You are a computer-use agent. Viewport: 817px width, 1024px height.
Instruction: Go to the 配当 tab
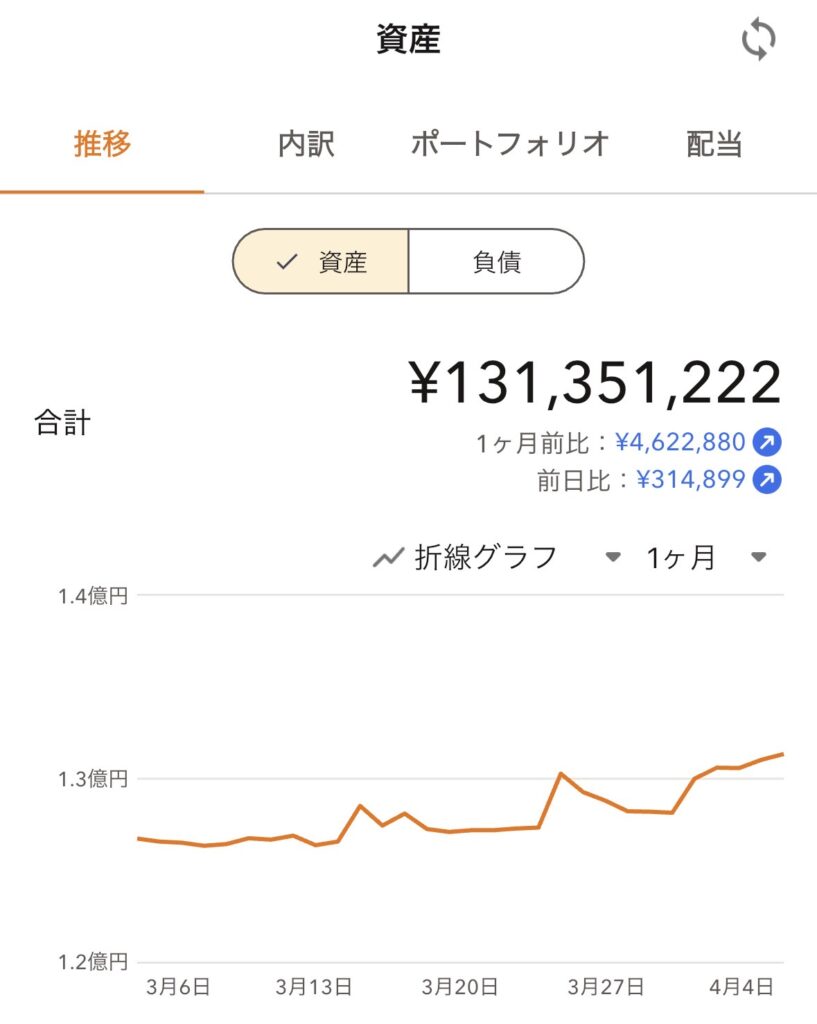[x=714, y=145]
